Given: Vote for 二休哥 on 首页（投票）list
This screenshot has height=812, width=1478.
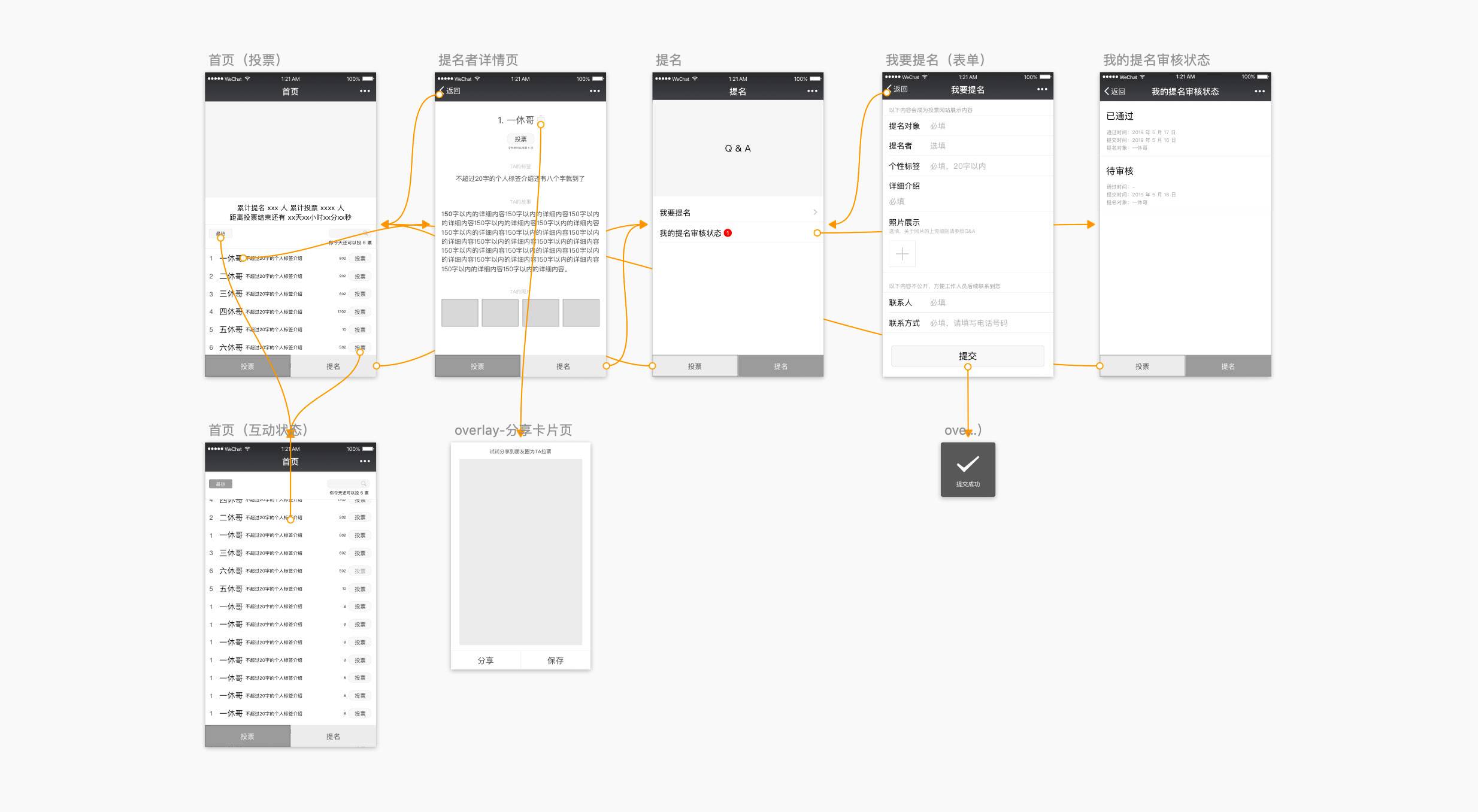Looking at the screenshot, I should pos(360,276).
